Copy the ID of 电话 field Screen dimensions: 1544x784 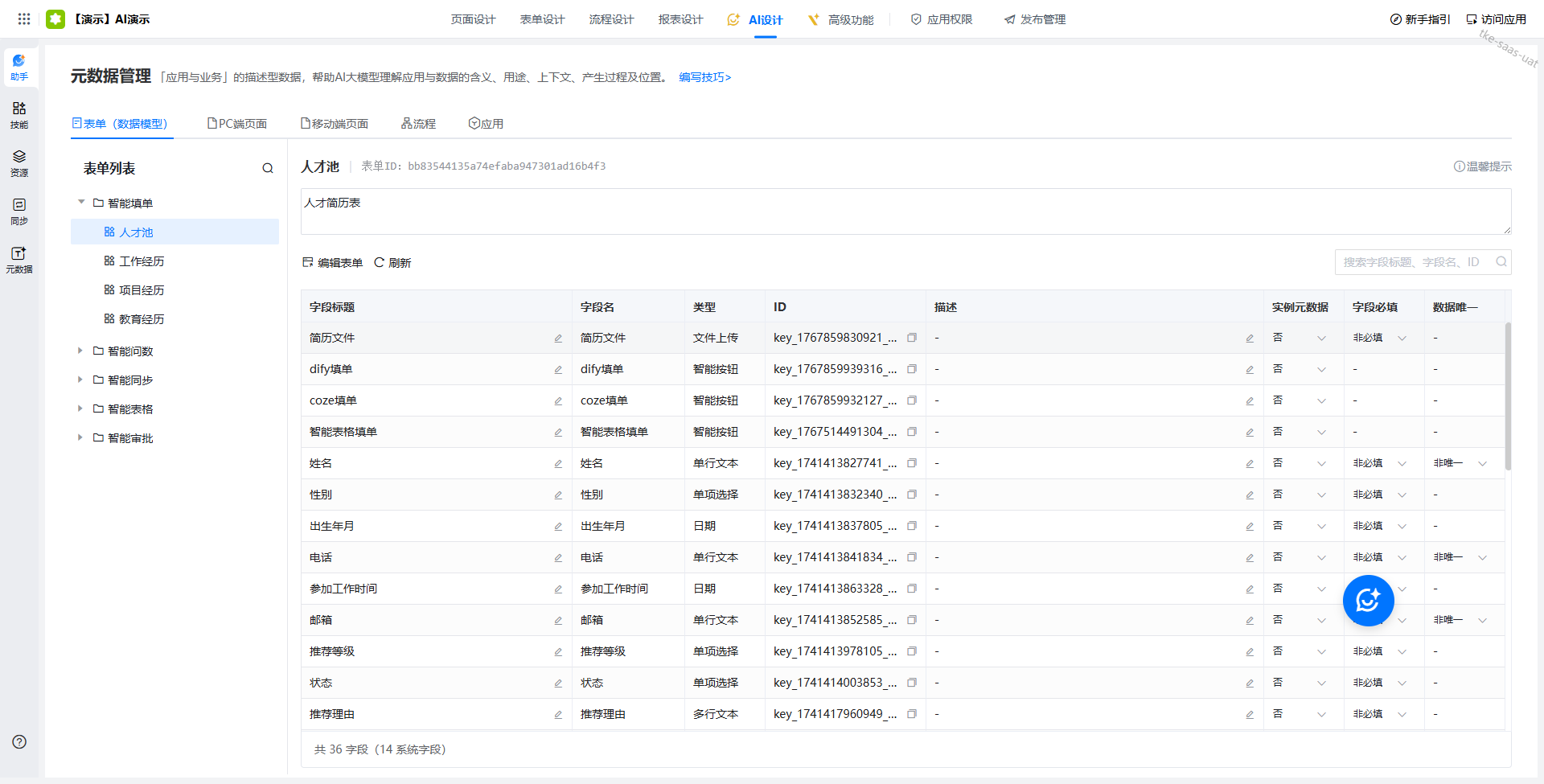coord(912,557)
